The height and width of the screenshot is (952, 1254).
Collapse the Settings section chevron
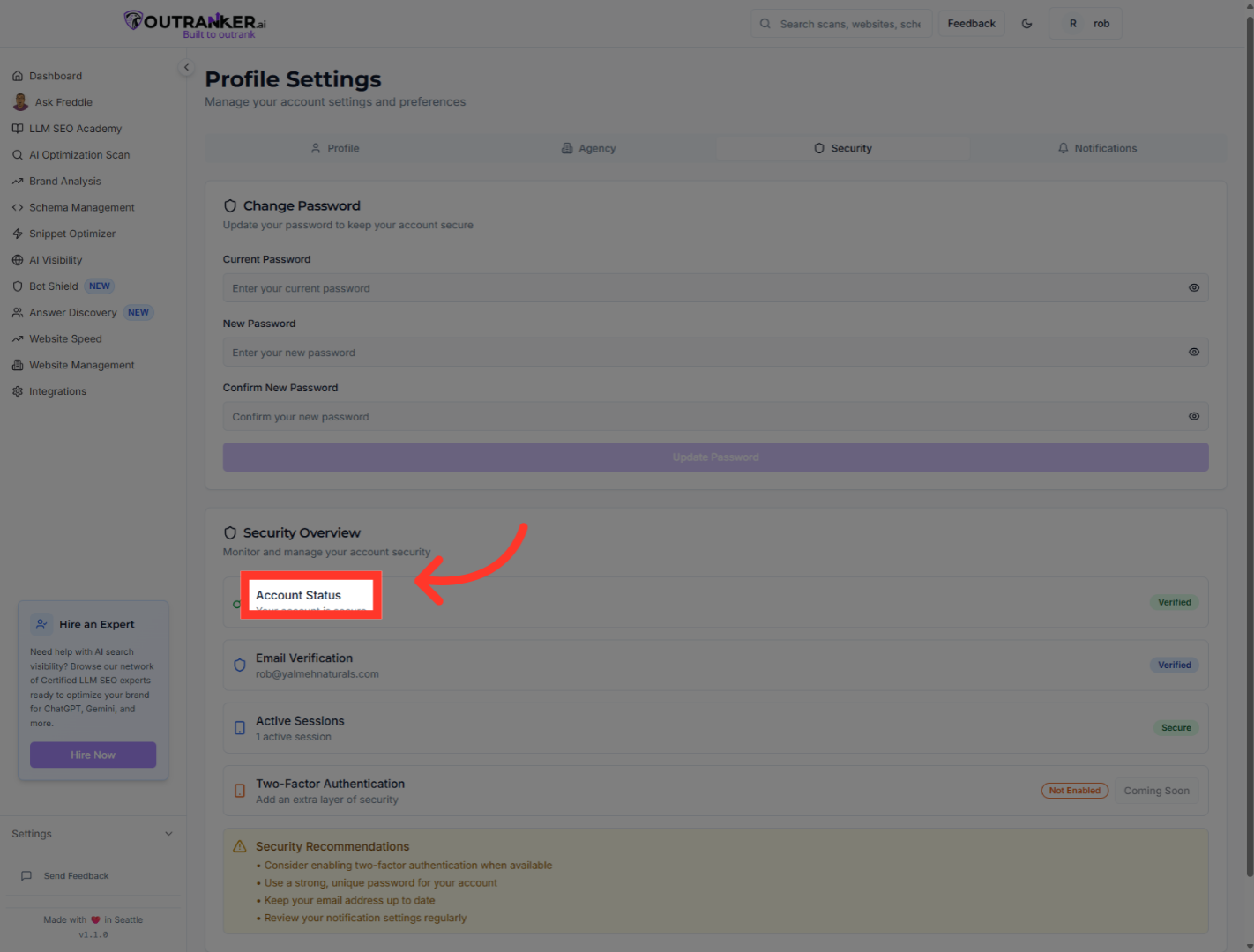click(x=168, y=833)
